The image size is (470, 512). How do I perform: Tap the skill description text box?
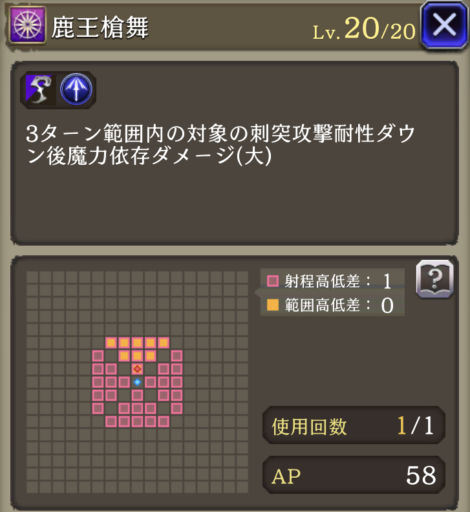tap(234, 153)
